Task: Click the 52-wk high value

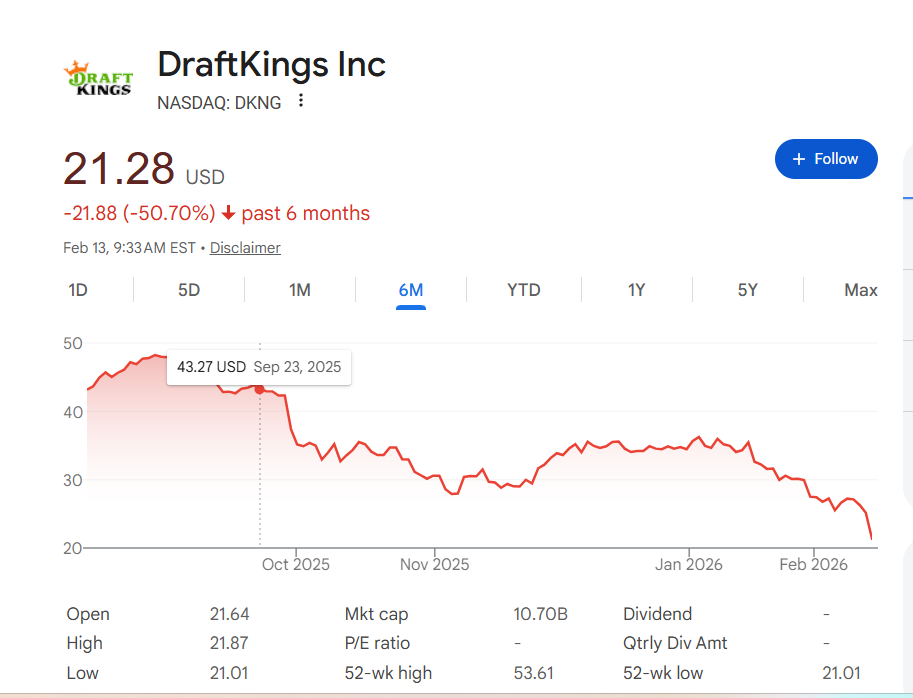Action: [533, 673]
